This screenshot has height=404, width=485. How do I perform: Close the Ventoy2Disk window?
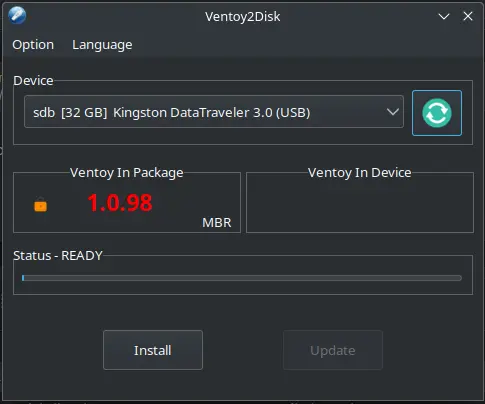pyautogui.click(x=468, y=16)
